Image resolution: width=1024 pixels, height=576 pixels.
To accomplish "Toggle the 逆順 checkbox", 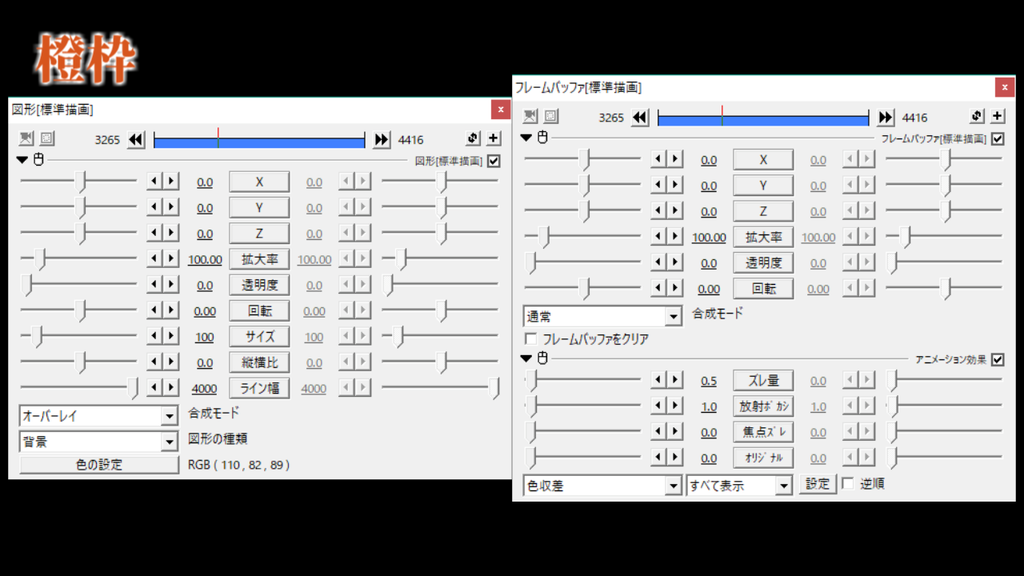I will point(846,483).
